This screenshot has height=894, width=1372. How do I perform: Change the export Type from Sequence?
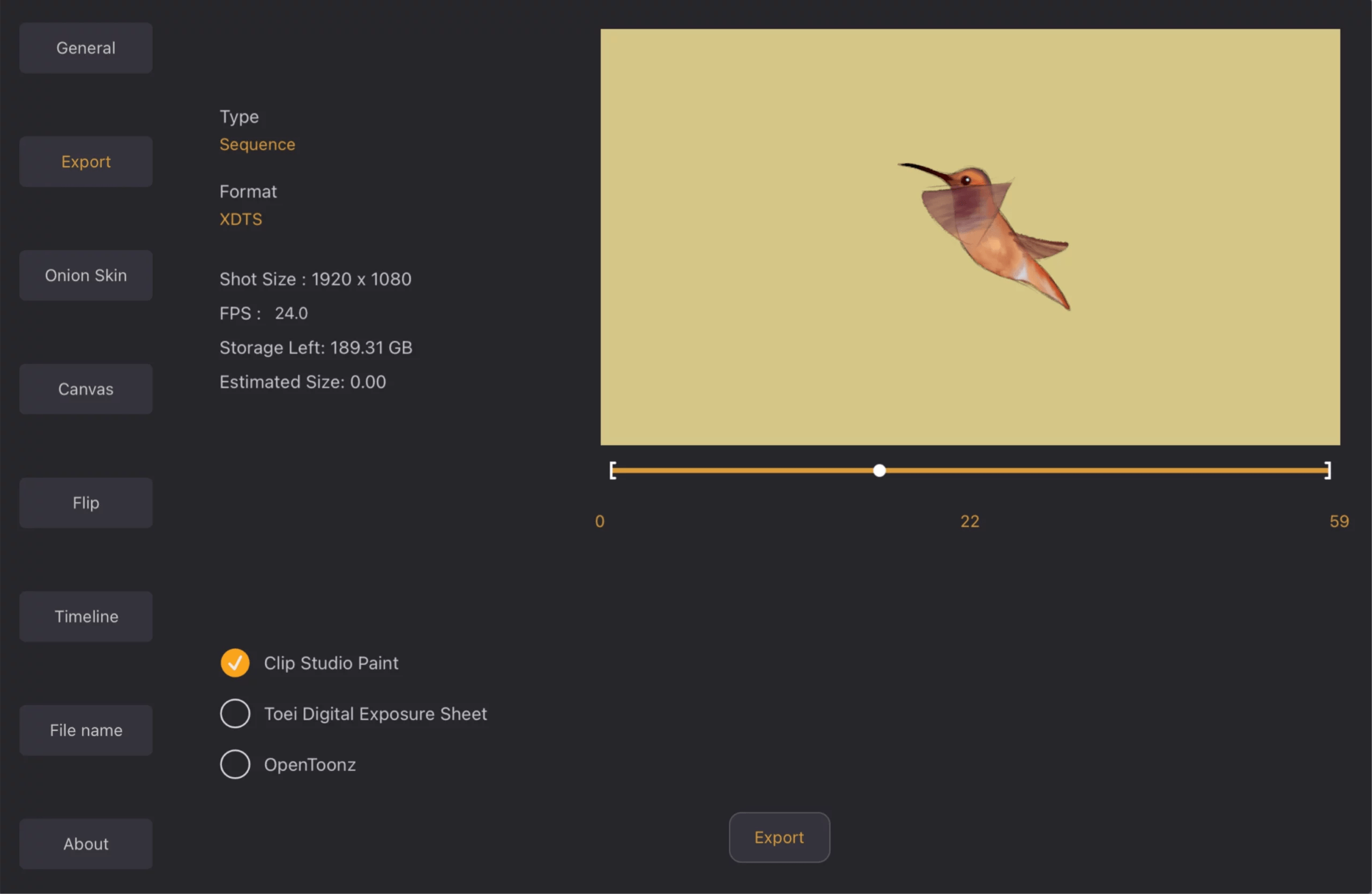[x=257, y=145]
